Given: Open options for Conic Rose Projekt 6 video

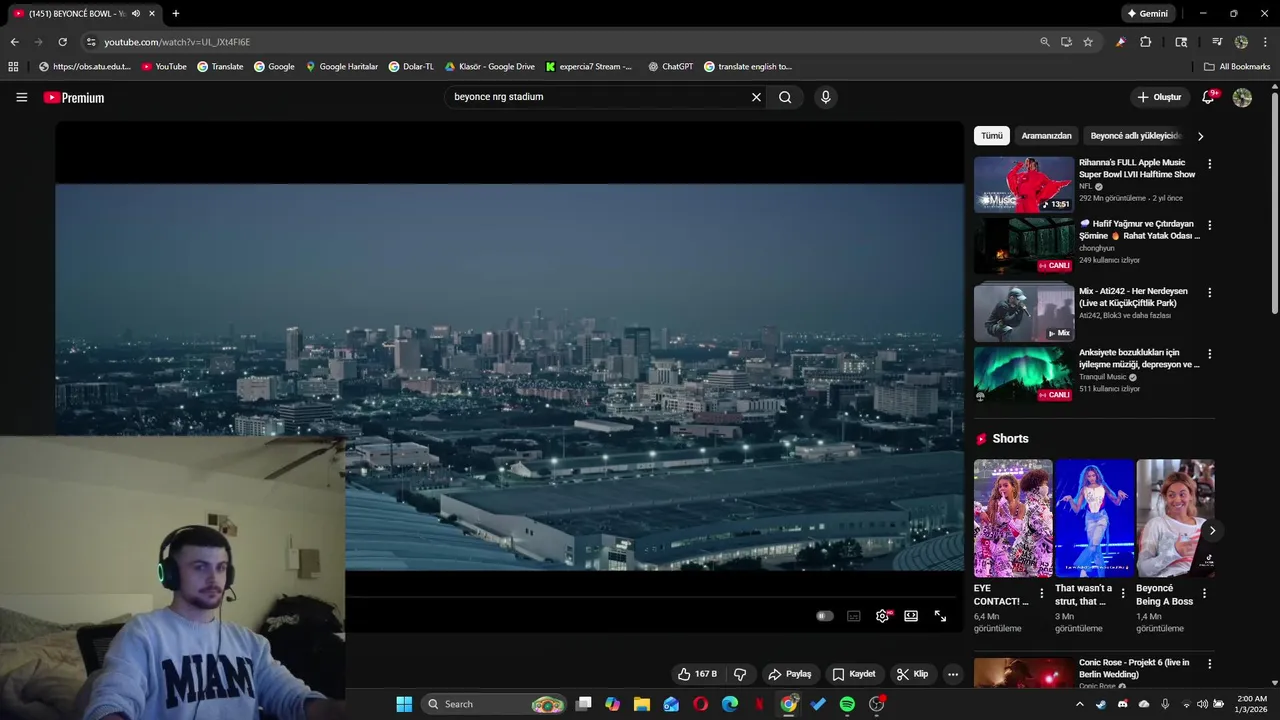Looking at the screenshot, I should click(1209, 664).
